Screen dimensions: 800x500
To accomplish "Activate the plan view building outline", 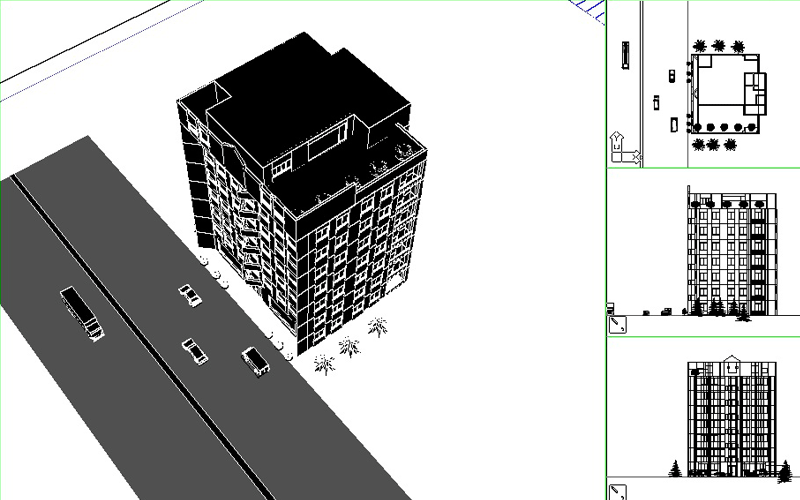I will coord(729,92).
